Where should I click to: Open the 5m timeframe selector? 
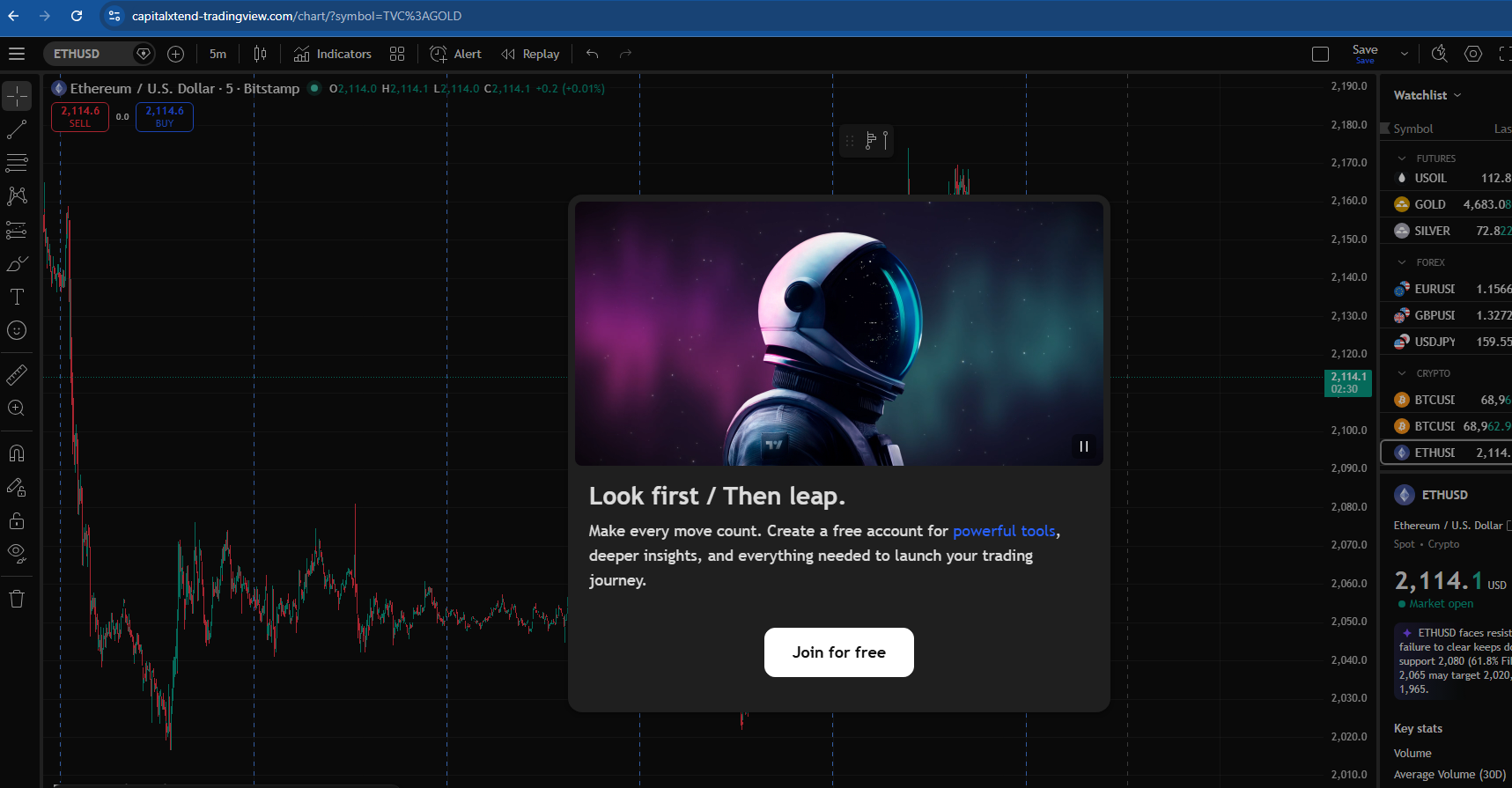pos(218,54)
